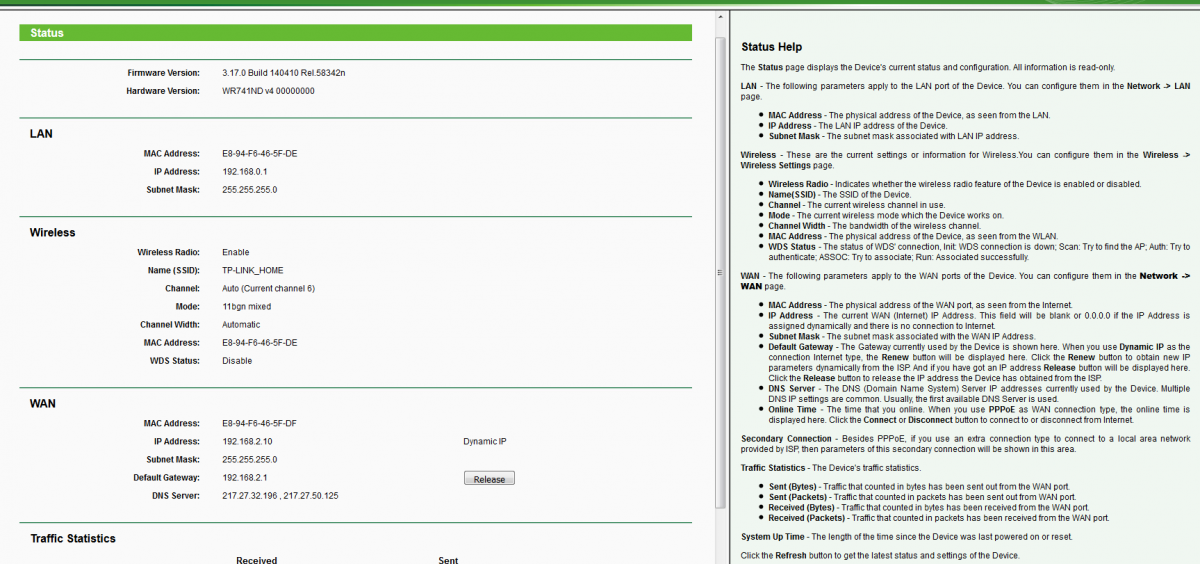Click the Status Help heading
1200x564 pixels.
click(771, 47)
